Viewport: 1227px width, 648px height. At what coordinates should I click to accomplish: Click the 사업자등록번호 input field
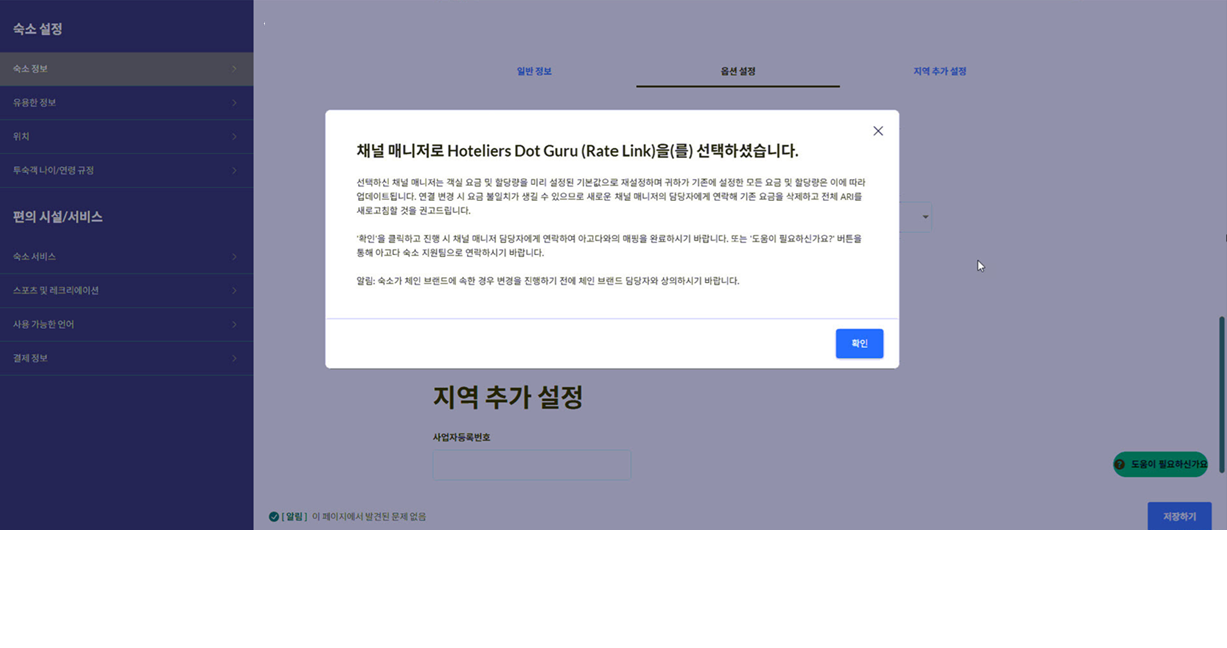click(532, 465)
